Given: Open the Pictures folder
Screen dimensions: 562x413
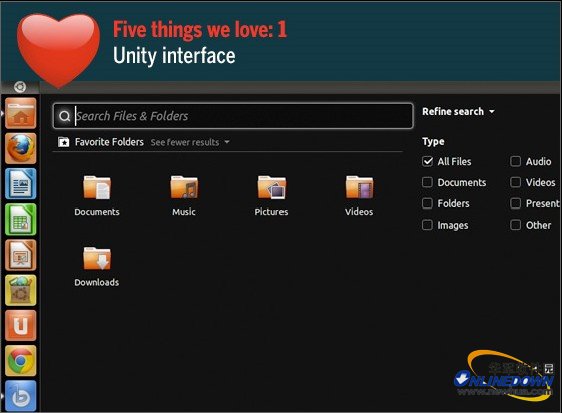Looking at the screenshot, I should [271, 196].
